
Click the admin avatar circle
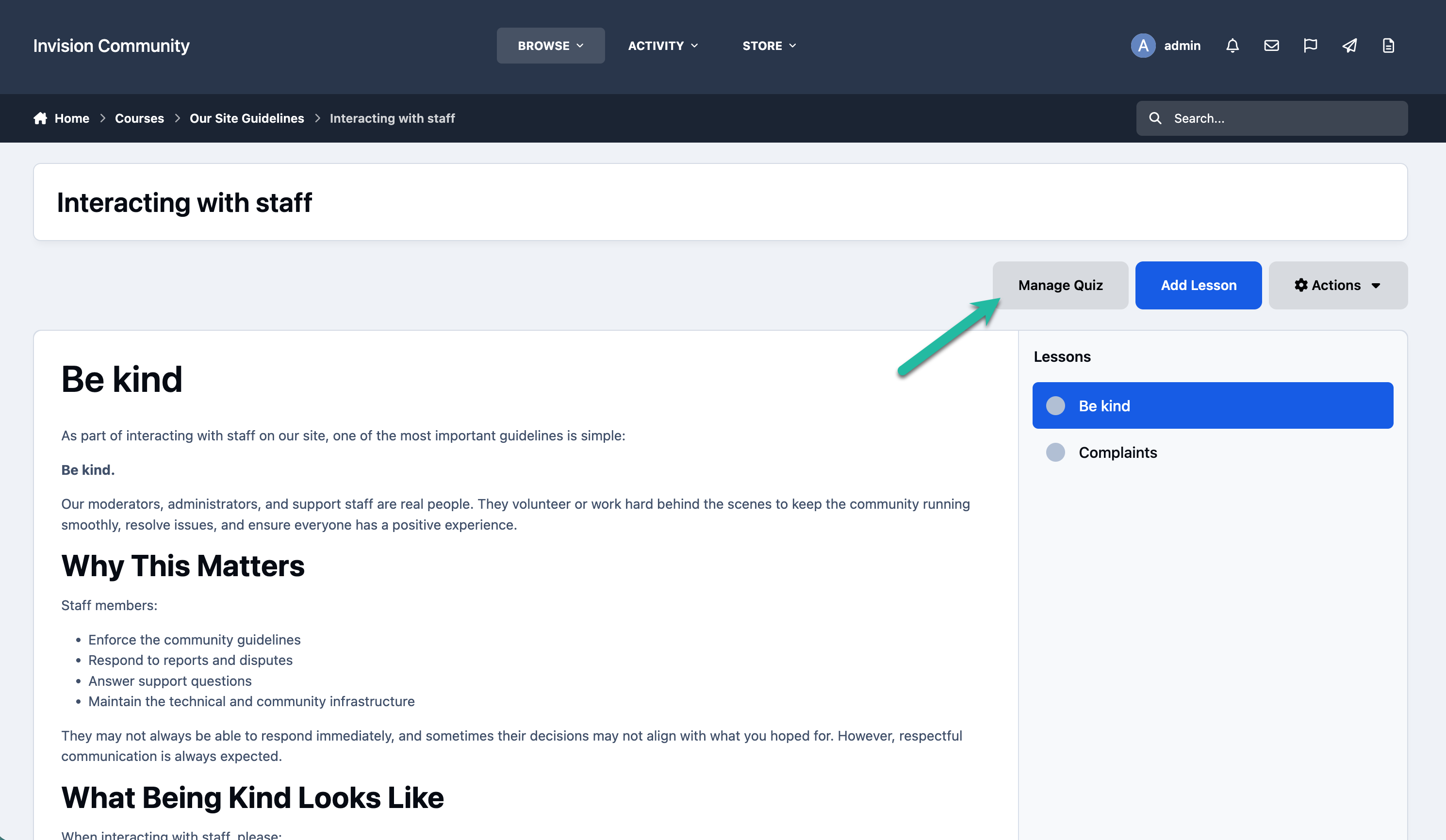click(x=1143, y=45)
